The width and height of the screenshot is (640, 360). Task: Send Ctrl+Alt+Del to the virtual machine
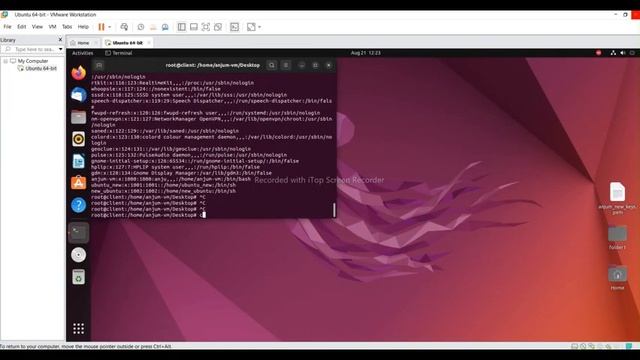(x=124, y=27)
